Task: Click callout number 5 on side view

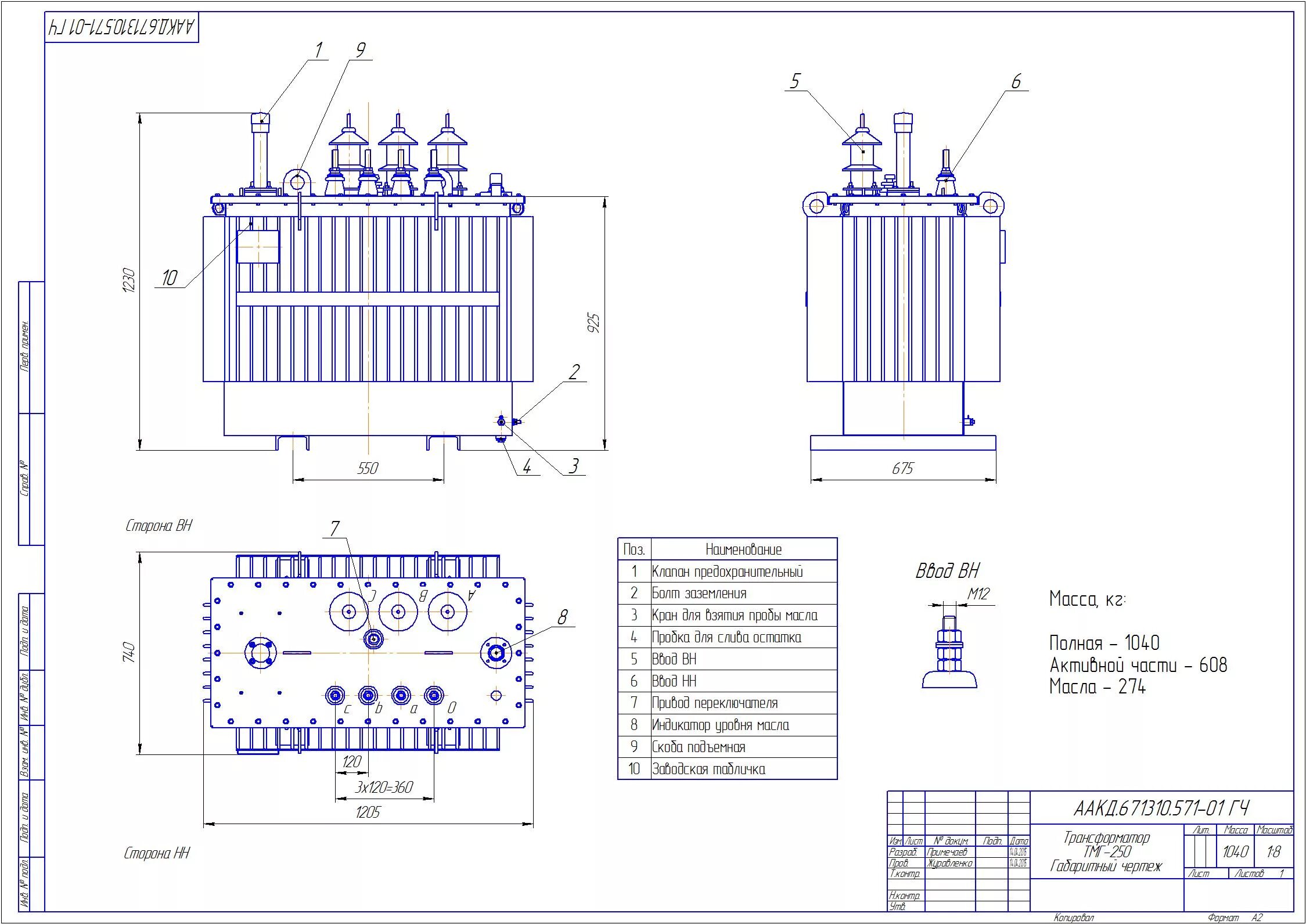Action: (795, 81)
